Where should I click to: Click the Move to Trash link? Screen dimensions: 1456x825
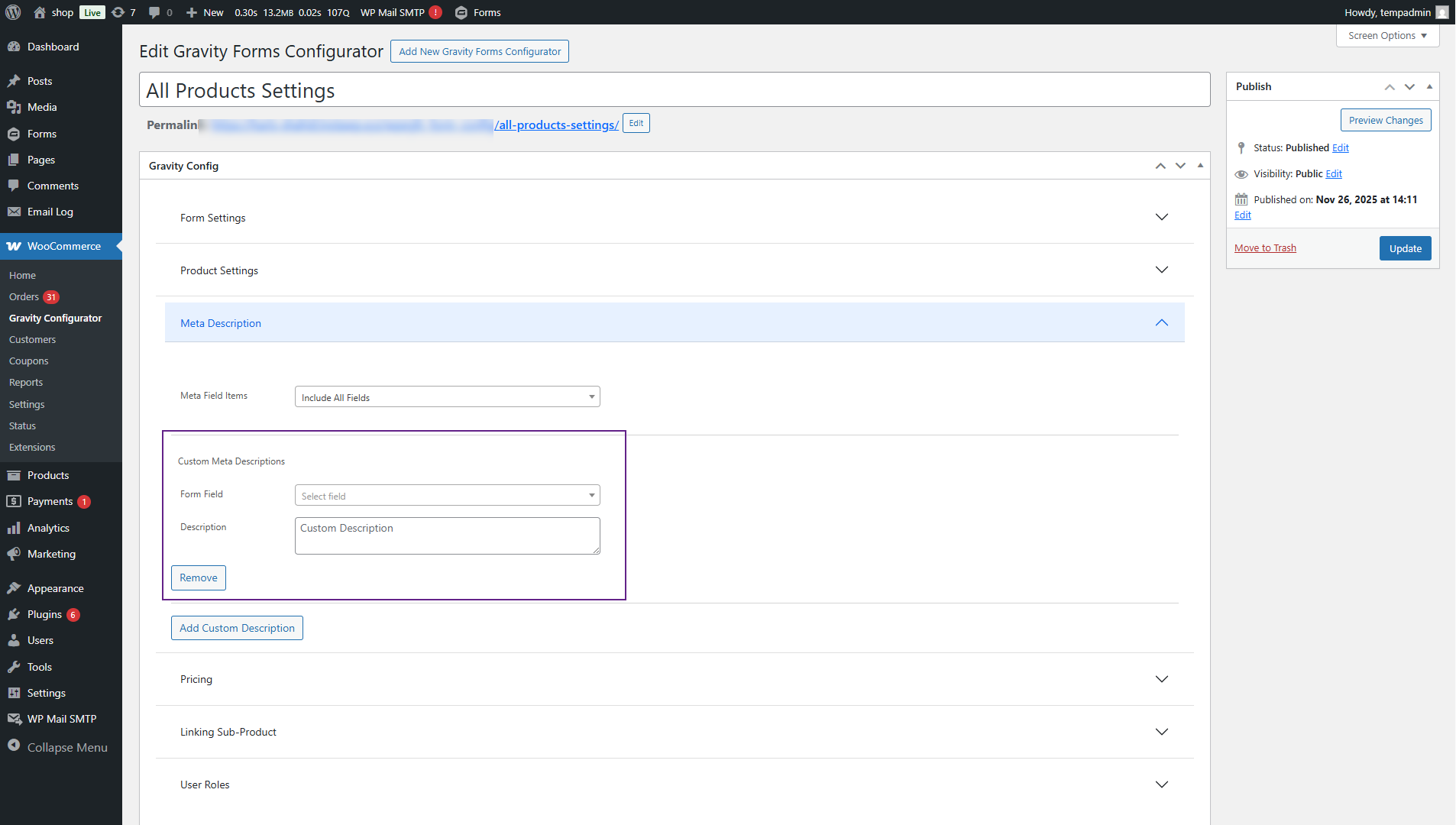[x=1265, y=248]
